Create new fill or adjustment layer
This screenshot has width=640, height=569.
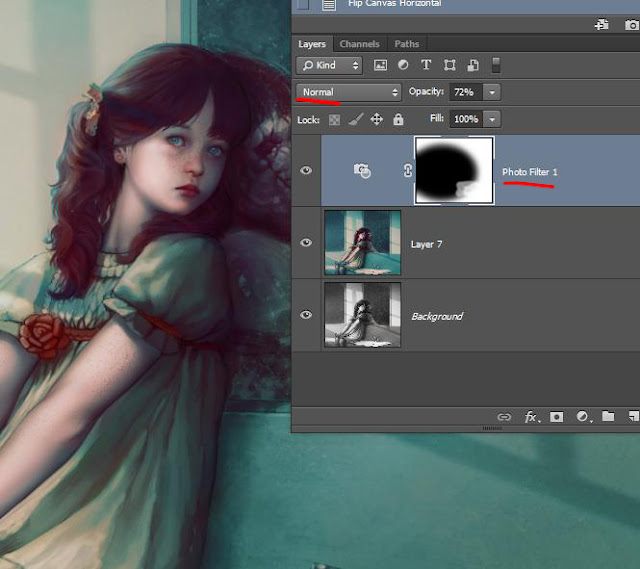click(x=584, y=417)
